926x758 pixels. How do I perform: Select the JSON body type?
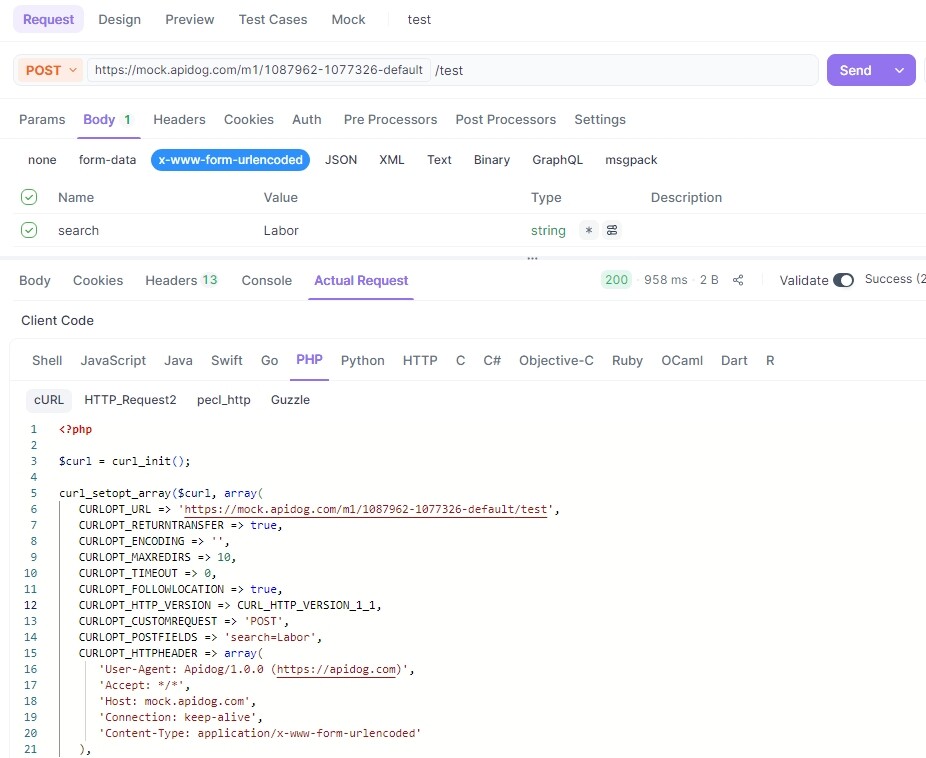coord(341,160)
